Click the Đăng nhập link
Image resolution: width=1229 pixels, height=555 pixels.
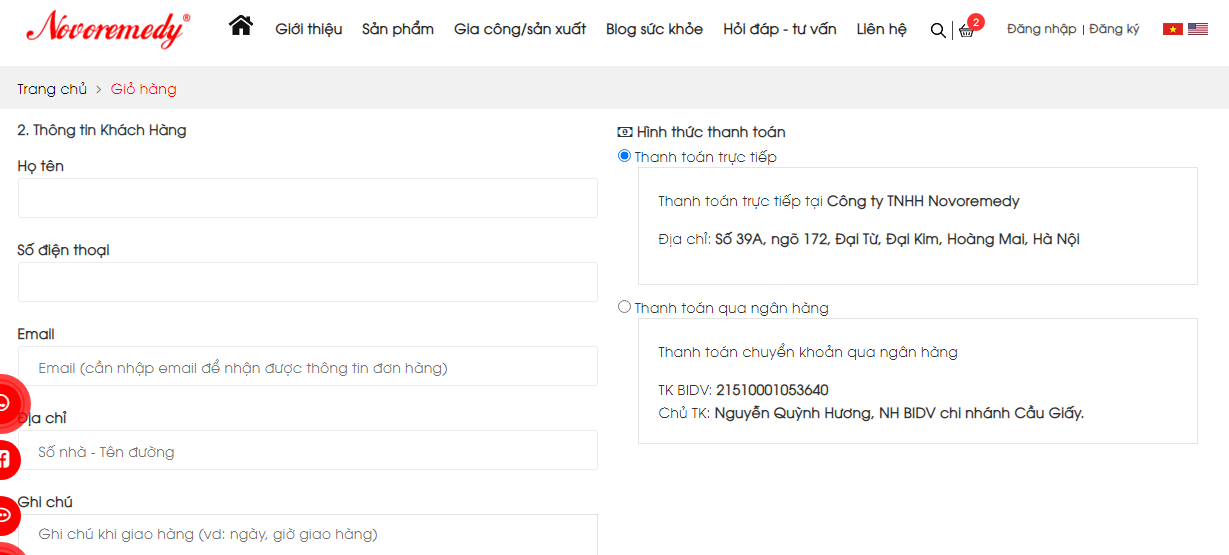(1042, 29)
